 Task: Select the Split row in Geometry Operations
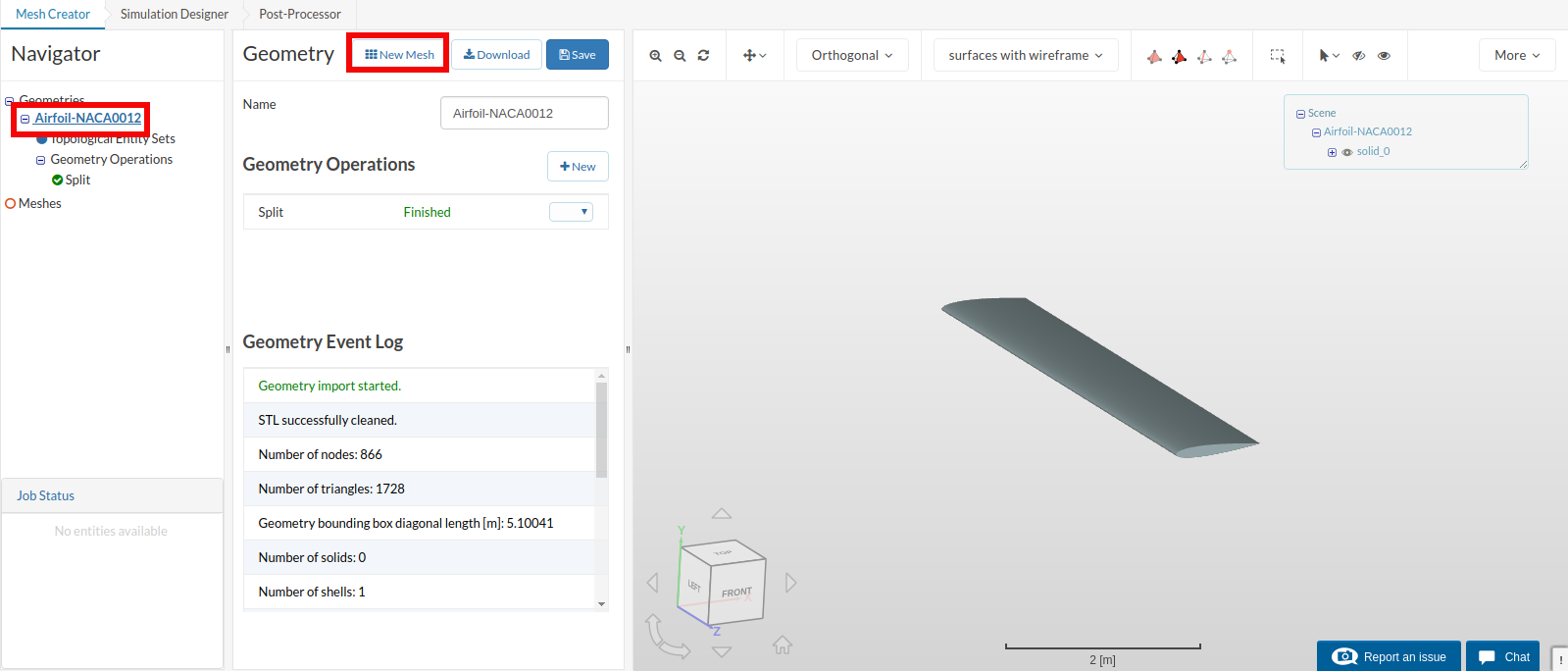point(426,212)
